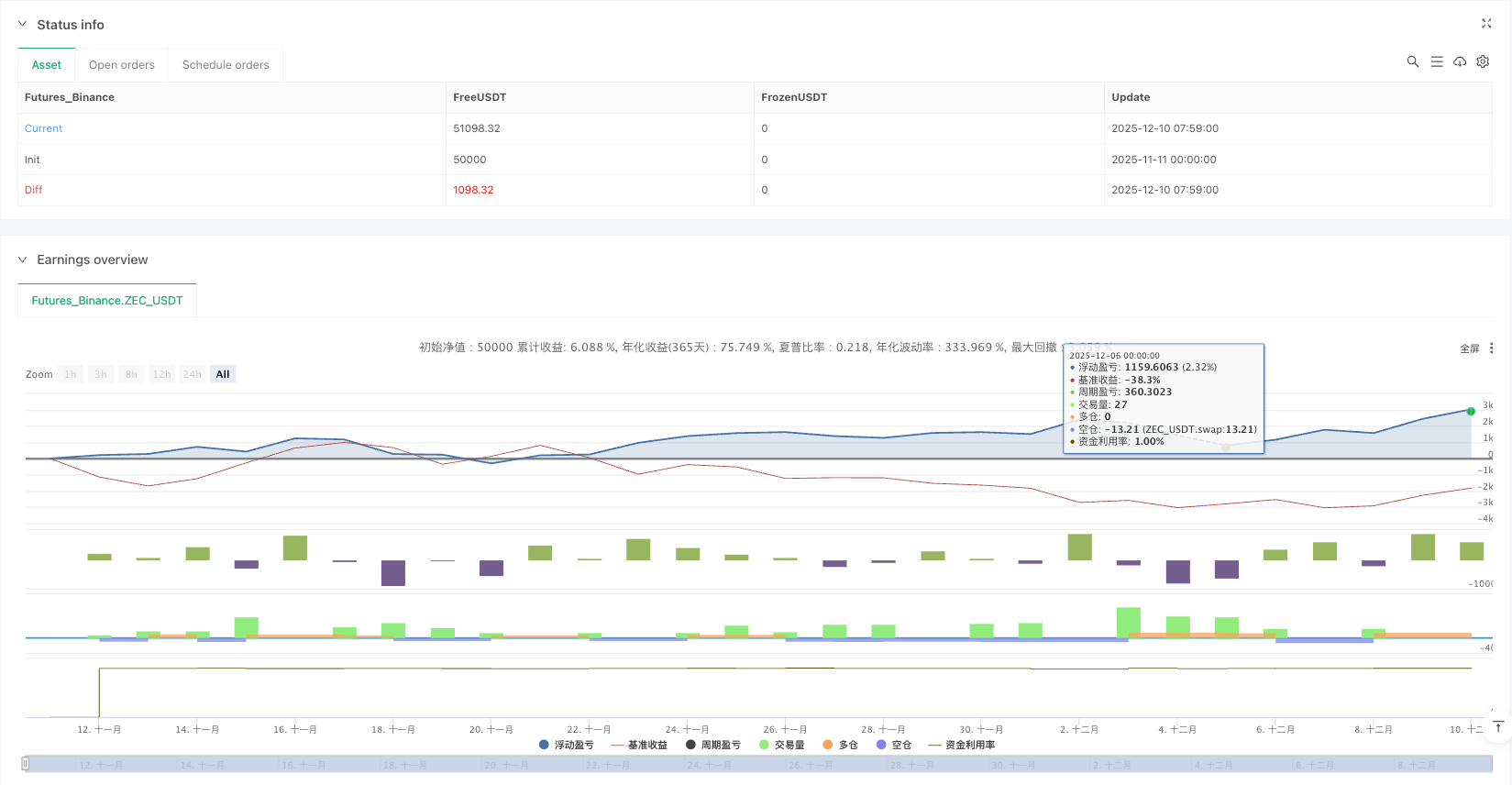Screen dimensions: 1512x785
Task: Click the scroll-to-top arrow button
Action: tap(1497, 726)
